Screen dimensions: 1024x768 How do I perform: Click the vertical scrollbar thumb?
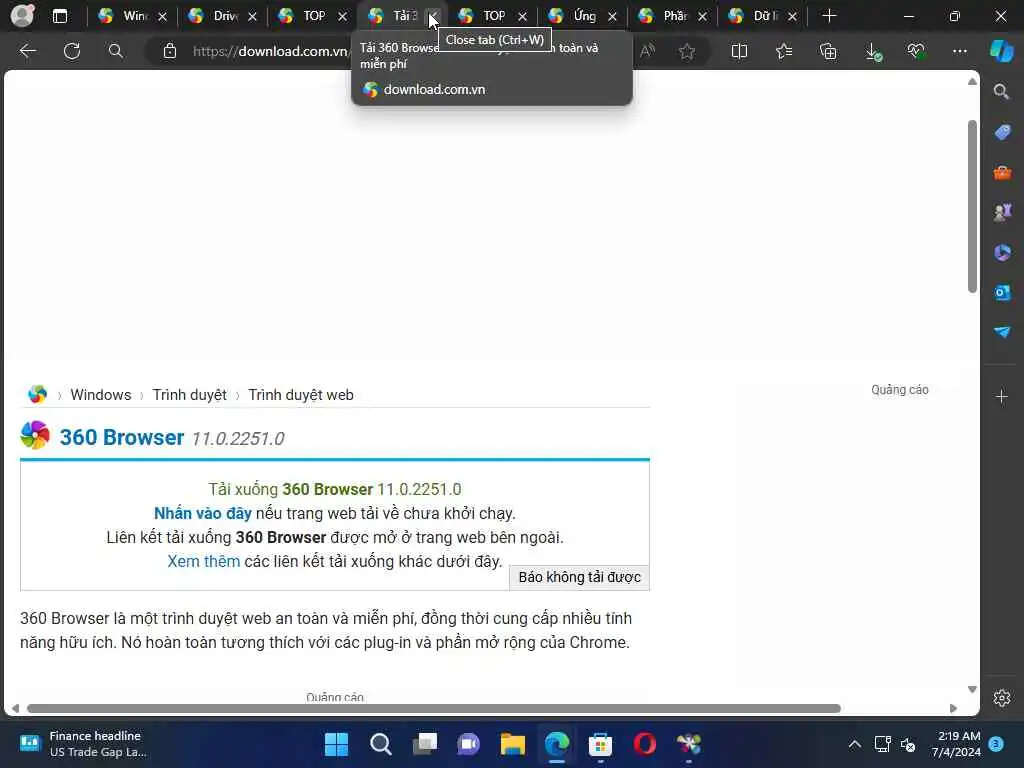pyautogui.click(x=972, y=206)
